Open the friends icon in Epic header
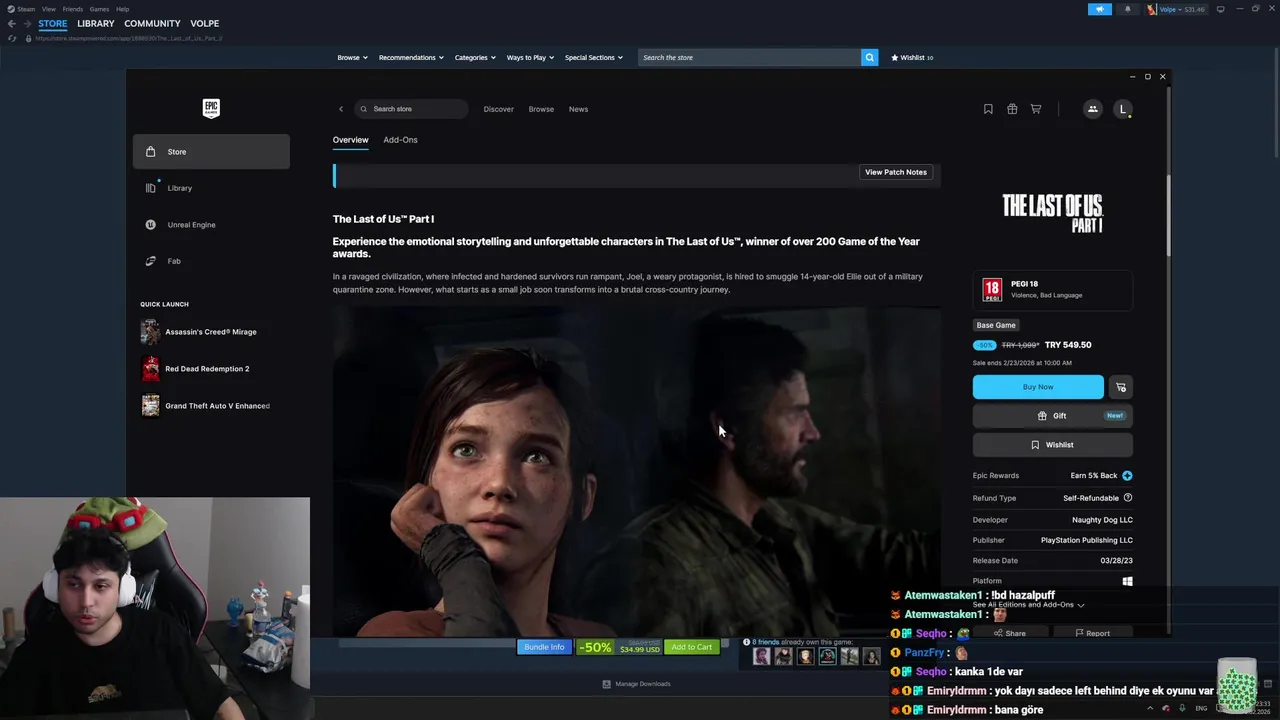 [1092, 109]
